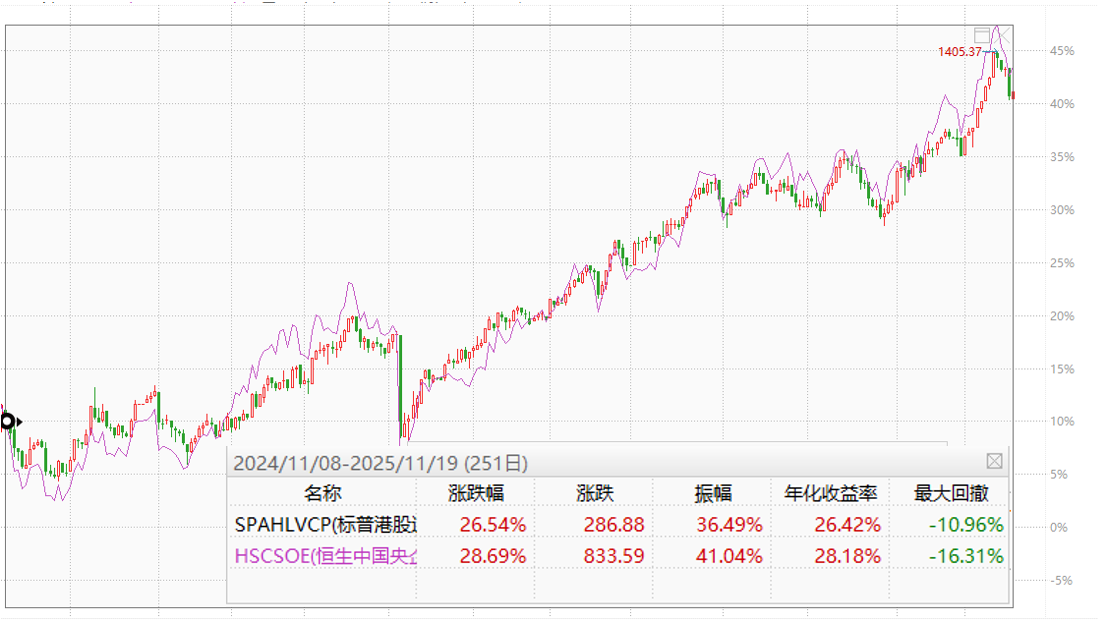1098x624 pixels.
Task: Click HSCSOE's 28.69% change value
Action: pyautogui.click(x=493, y=555)
